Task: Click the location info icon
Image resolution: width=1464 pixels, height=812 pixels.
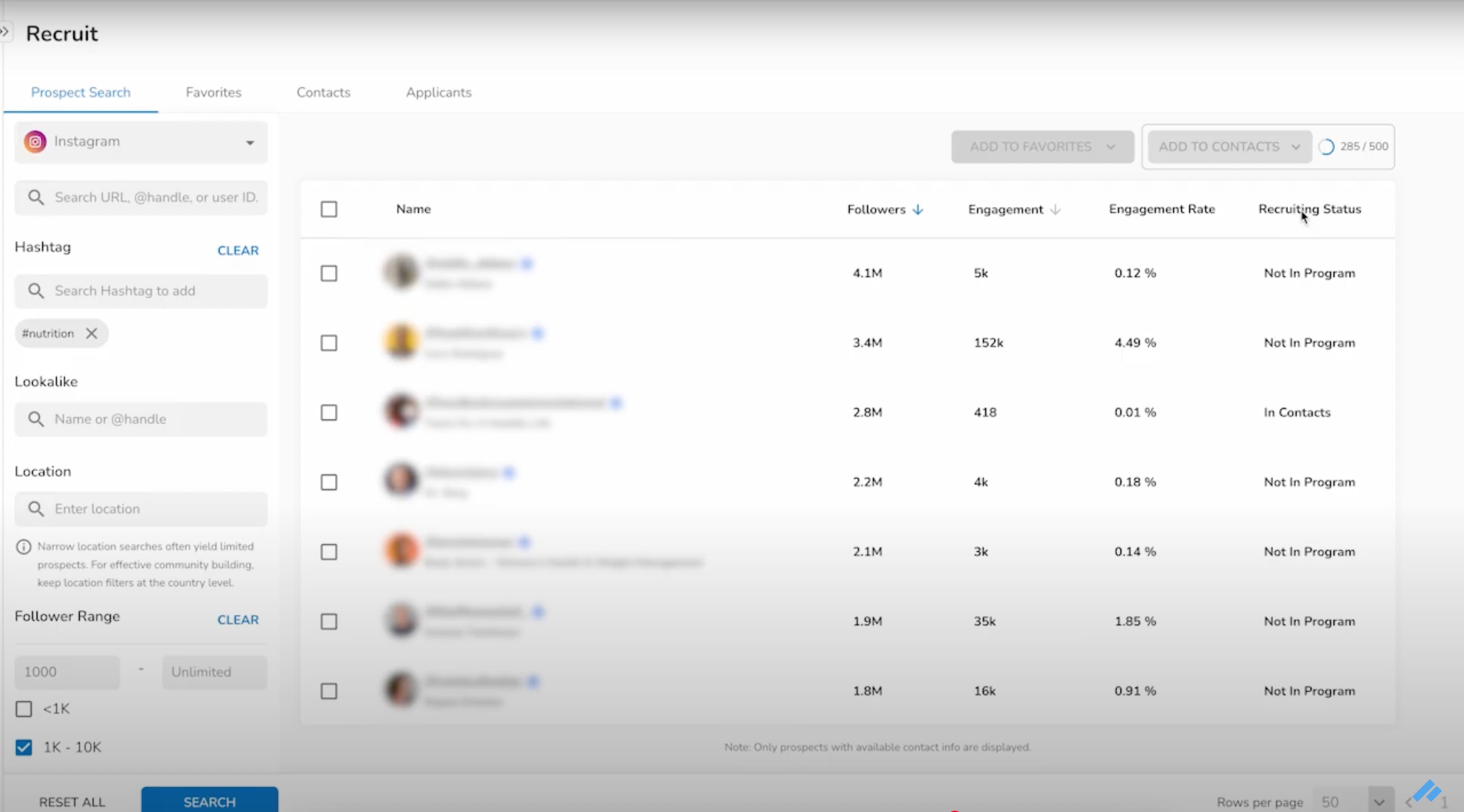Action: pyautogui.click(x=23, y=547)
